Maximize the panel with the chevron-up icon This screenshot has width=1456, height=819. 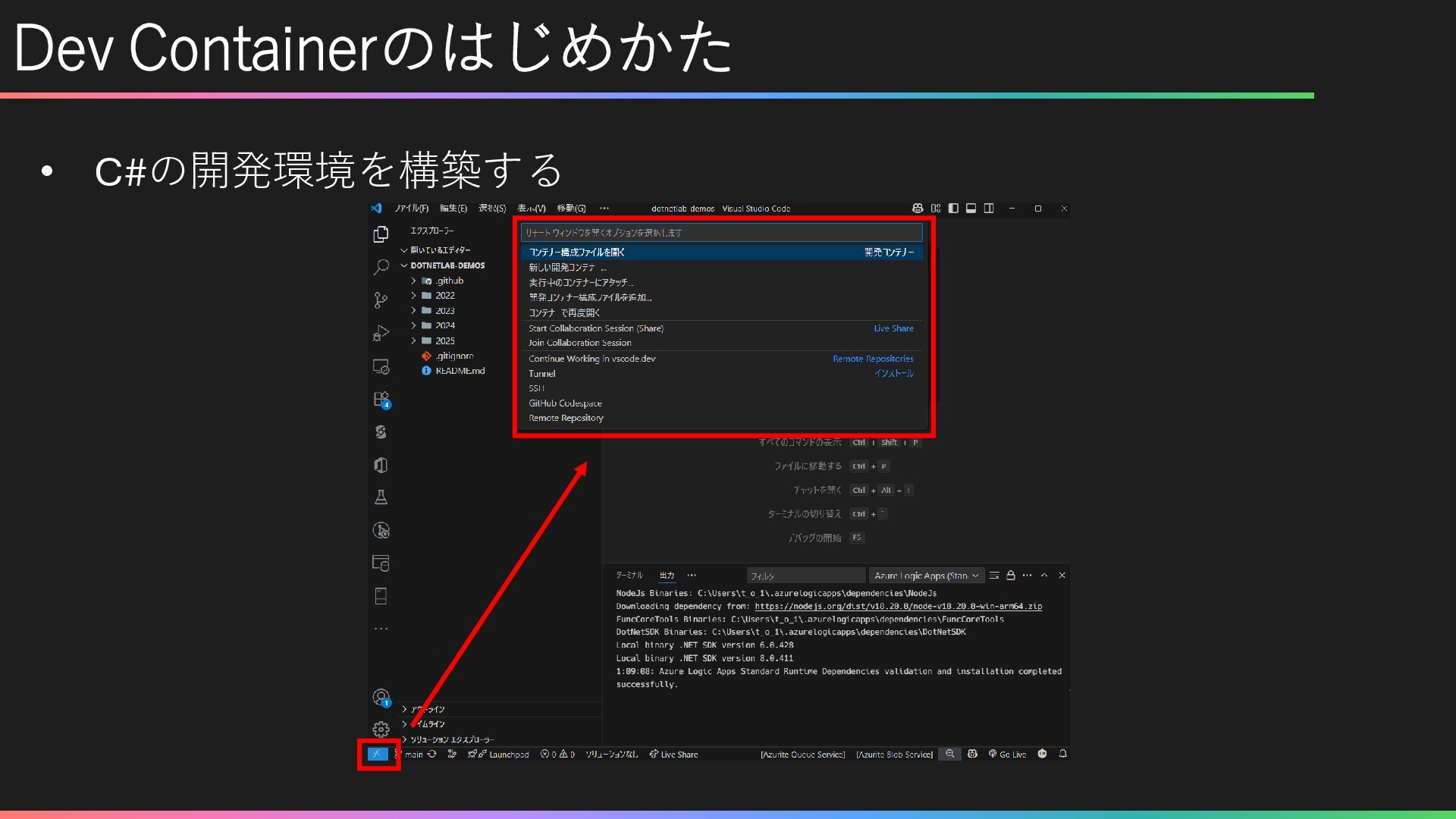click(x=1044, y=576)
